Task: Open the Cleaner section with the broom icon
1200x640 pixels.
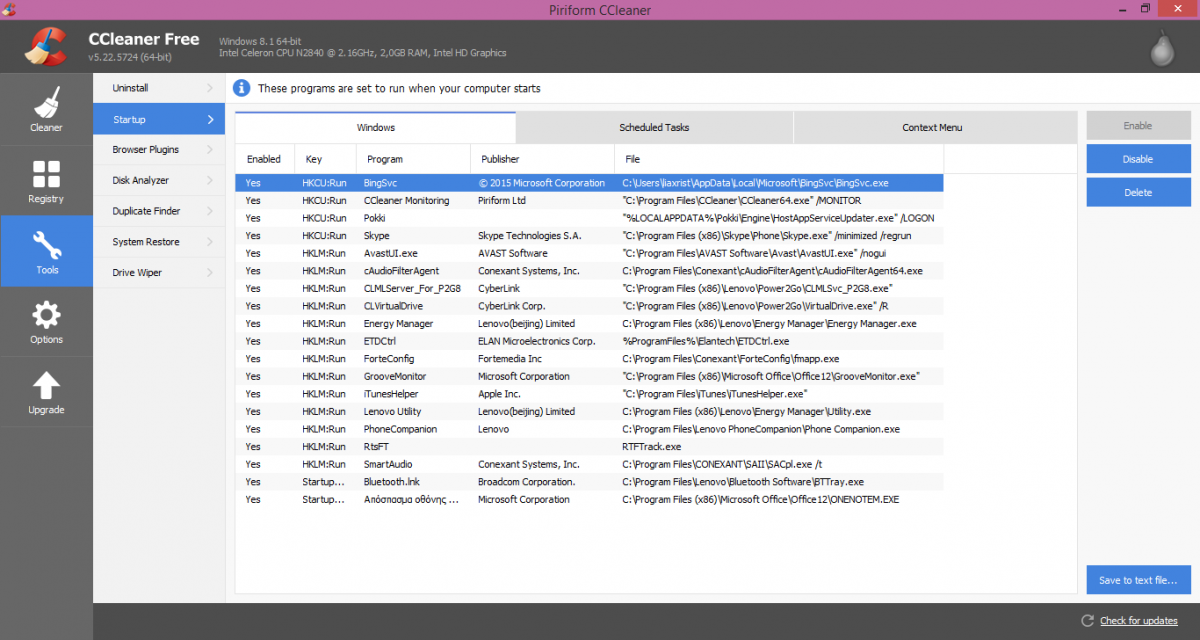Action: (46, 109)
